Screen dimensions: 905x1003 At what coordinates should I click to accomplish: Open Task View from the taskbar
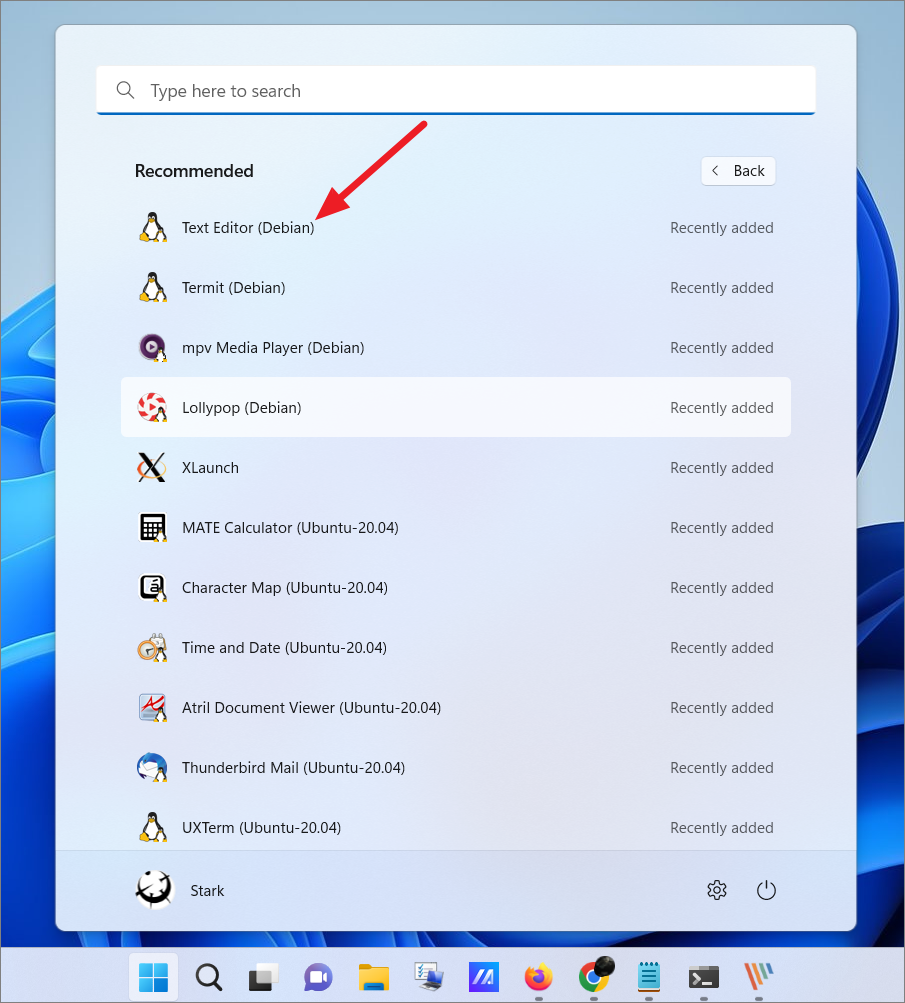coord(264,977)
